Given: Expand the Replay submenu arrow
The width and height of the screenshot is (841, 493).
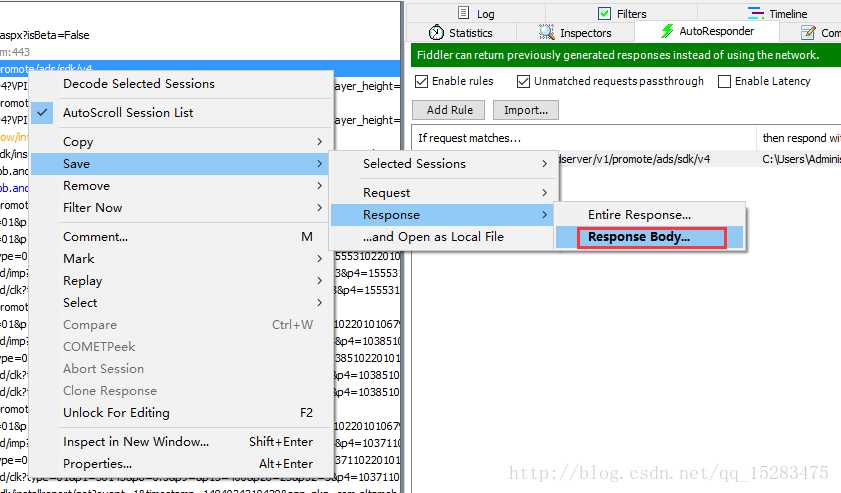Looking at the screenshot, I should [319, 281].
